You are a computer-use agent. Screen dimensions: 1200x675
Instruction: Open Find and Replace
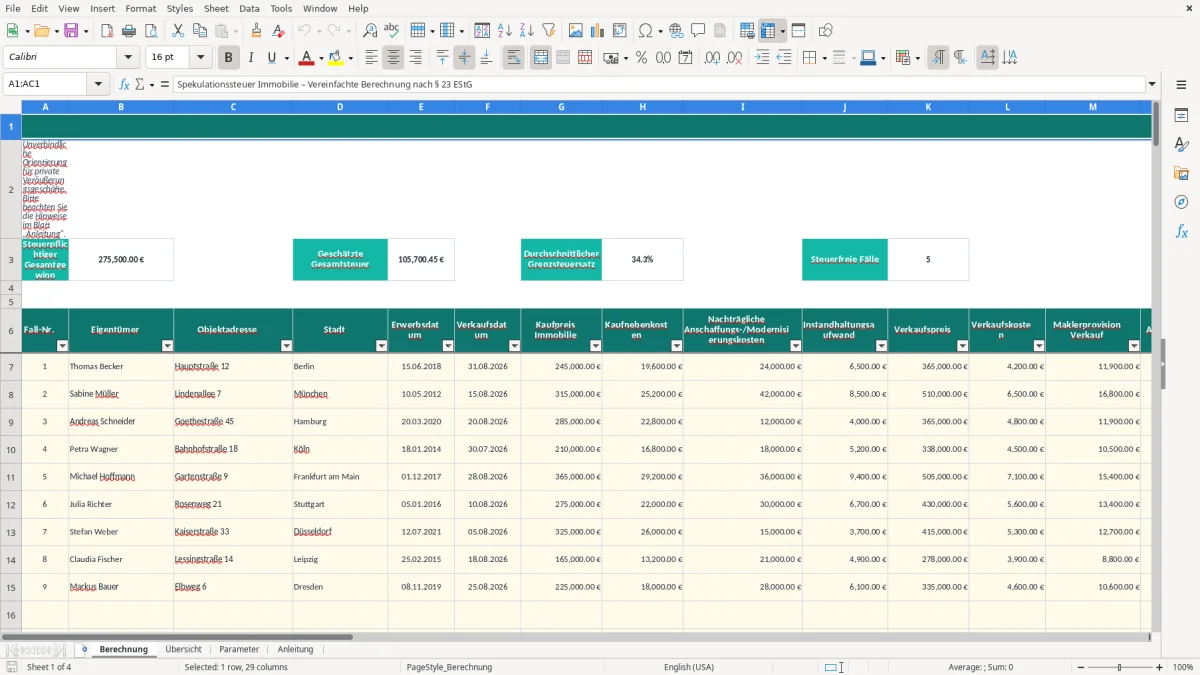370,31
